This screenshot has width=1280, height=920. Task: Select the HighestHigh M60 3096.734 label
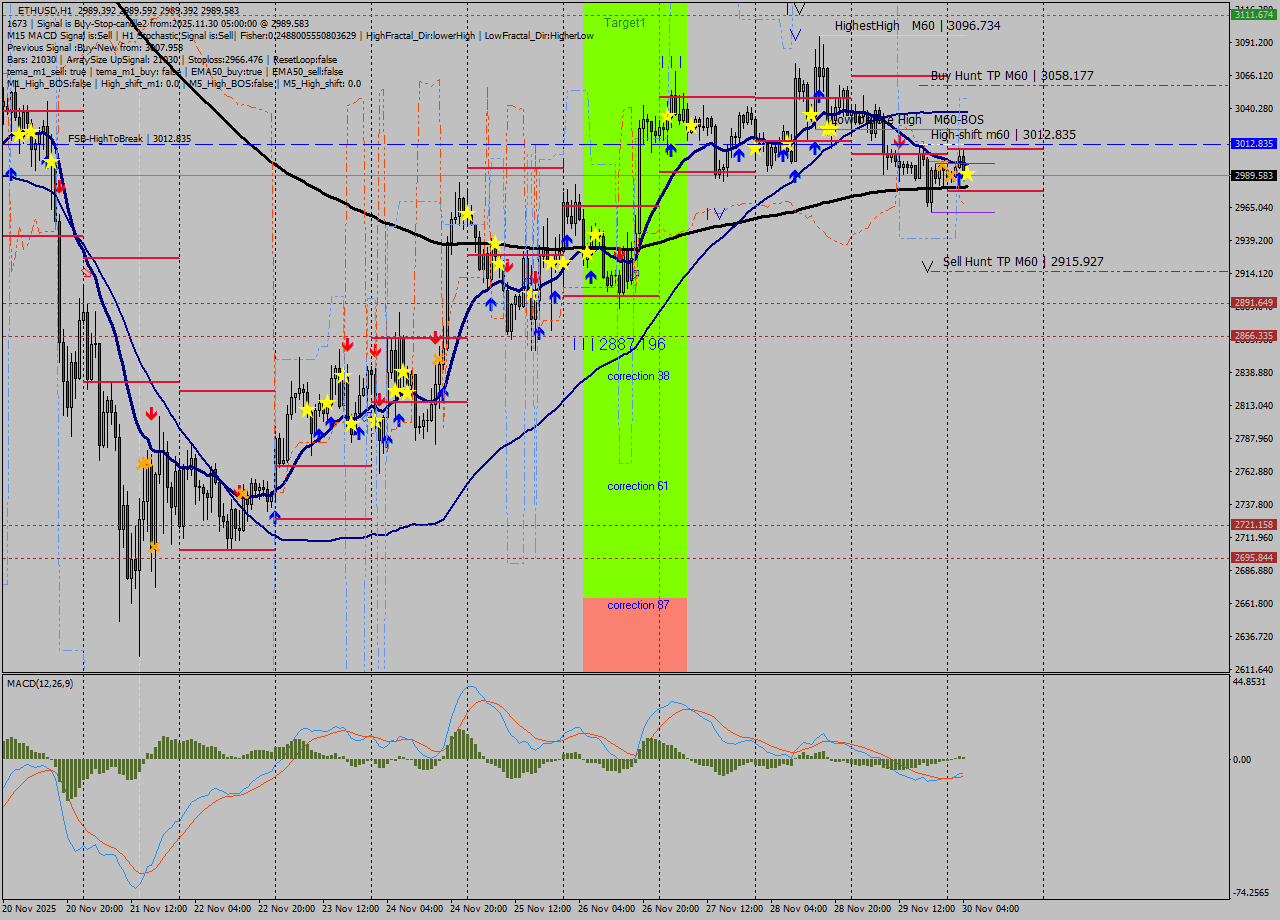coord(917,26)
